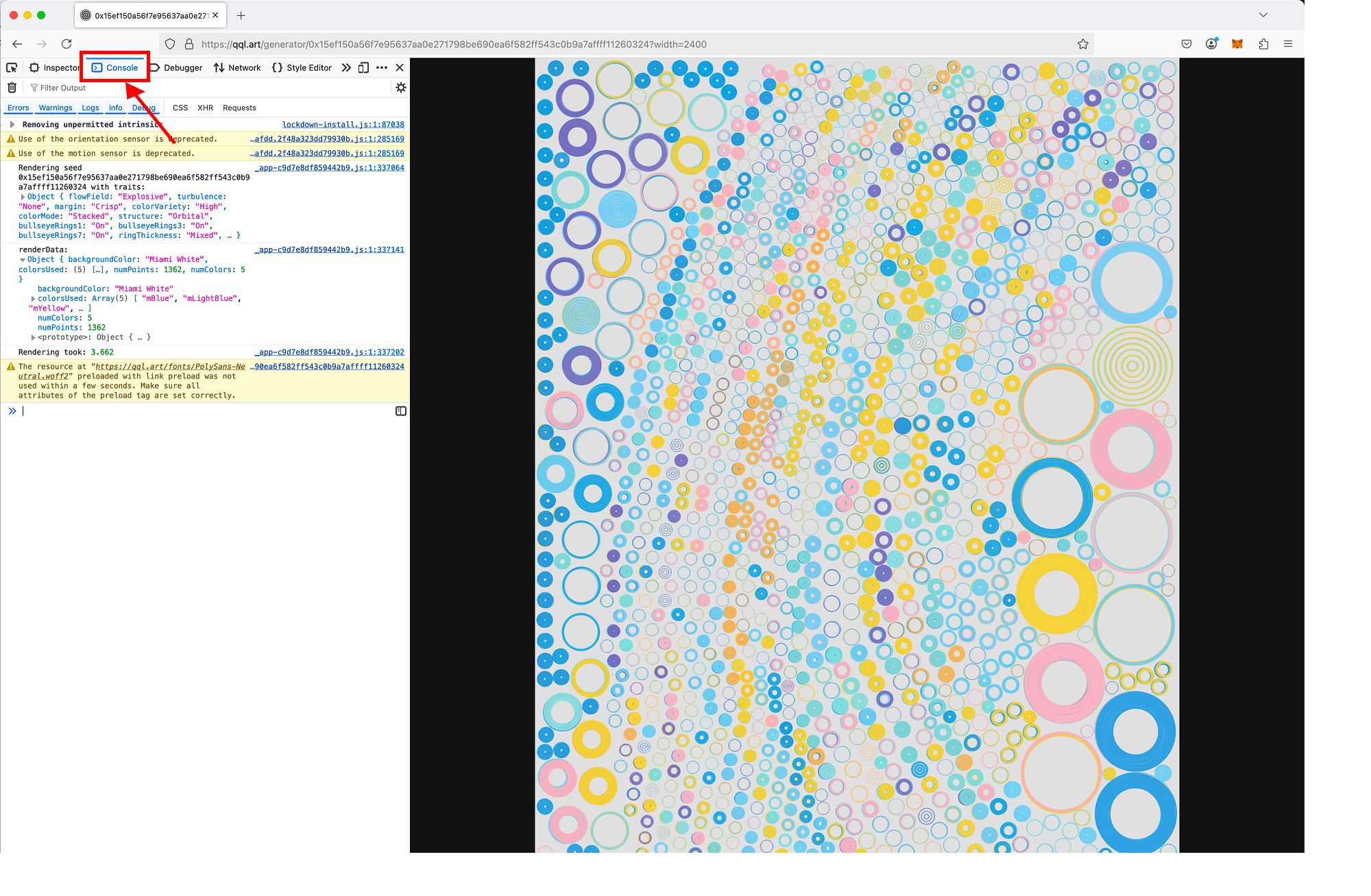
Task: Open MetaMask fox extension icon
Action: [1237, 44]
